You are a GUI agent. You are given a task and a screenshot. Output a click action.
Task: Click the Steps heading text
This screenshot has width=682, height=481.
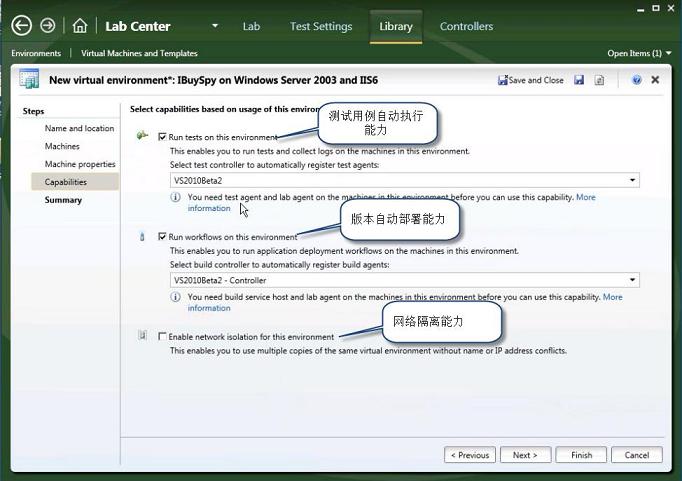pos(33,111)
